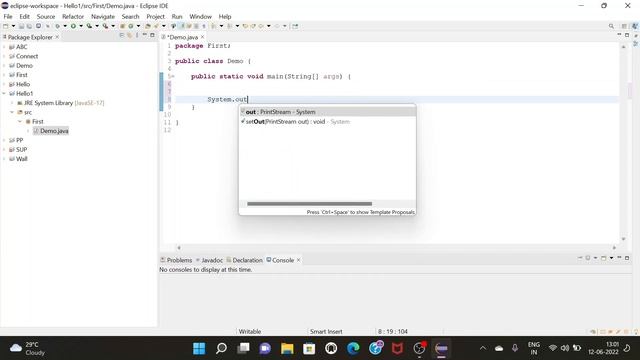Switch to the Problems tab
The height and width of the screenshot is (360, 640).
(176, 260)
